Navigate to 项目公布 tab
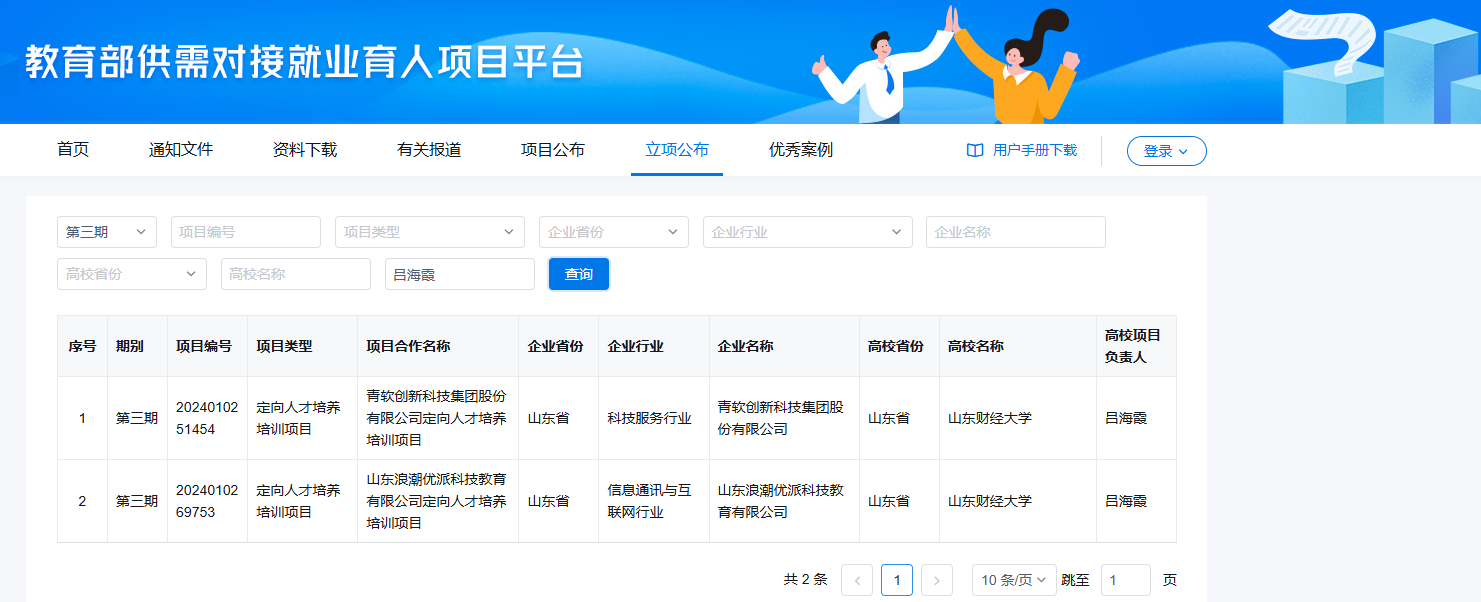This screenshot has width=1481, height=602. pyautogui.click(x=553, y=150)
